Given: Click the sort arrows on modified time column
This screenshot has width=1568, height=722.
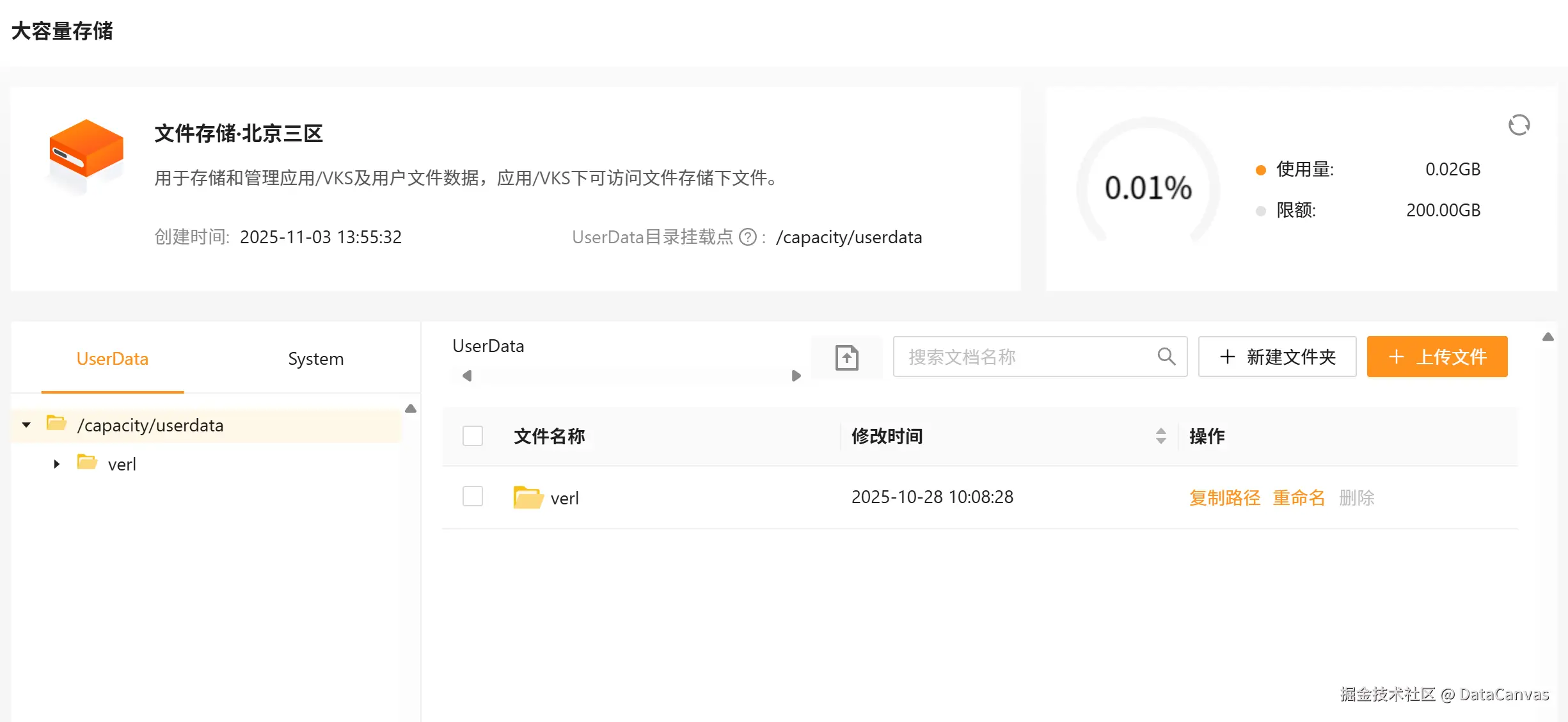Looking at the screenshot, I should (x=1160, y=436).
